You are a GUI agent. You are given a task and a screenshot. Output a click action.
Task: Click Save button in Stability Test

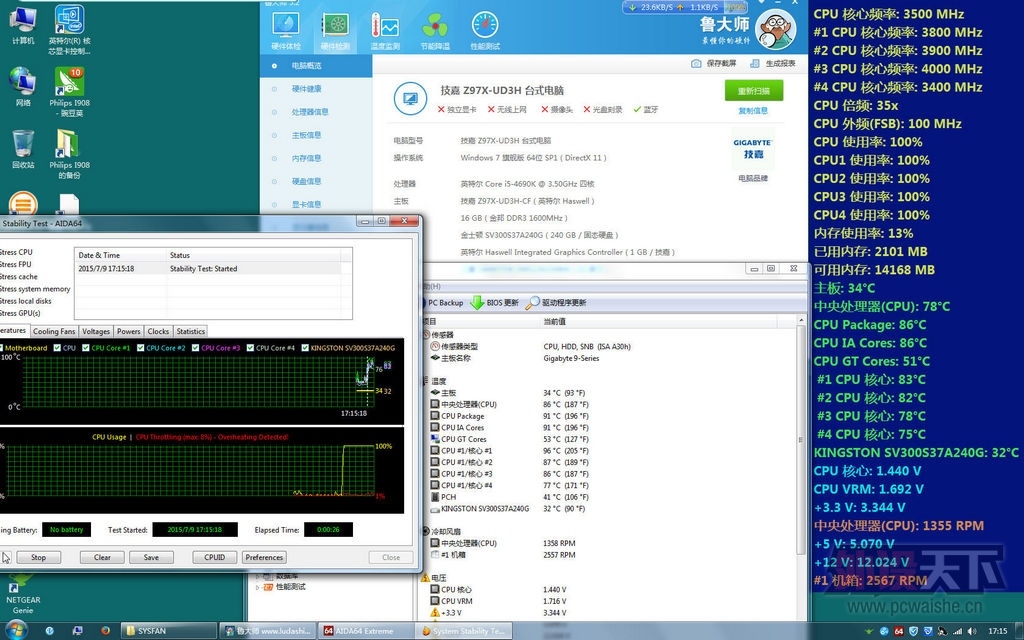pos(152,558)
